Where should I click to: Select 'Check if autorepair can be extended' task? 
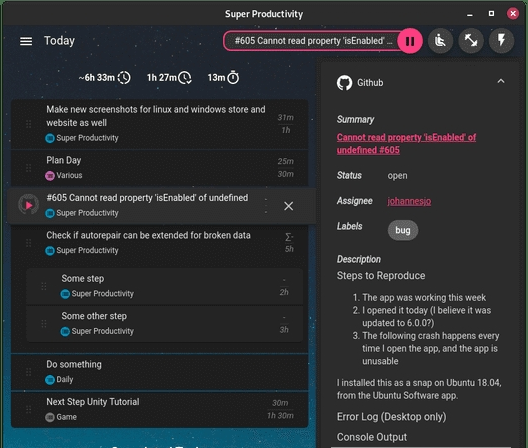pyautogui.click(x=148, y=235)
